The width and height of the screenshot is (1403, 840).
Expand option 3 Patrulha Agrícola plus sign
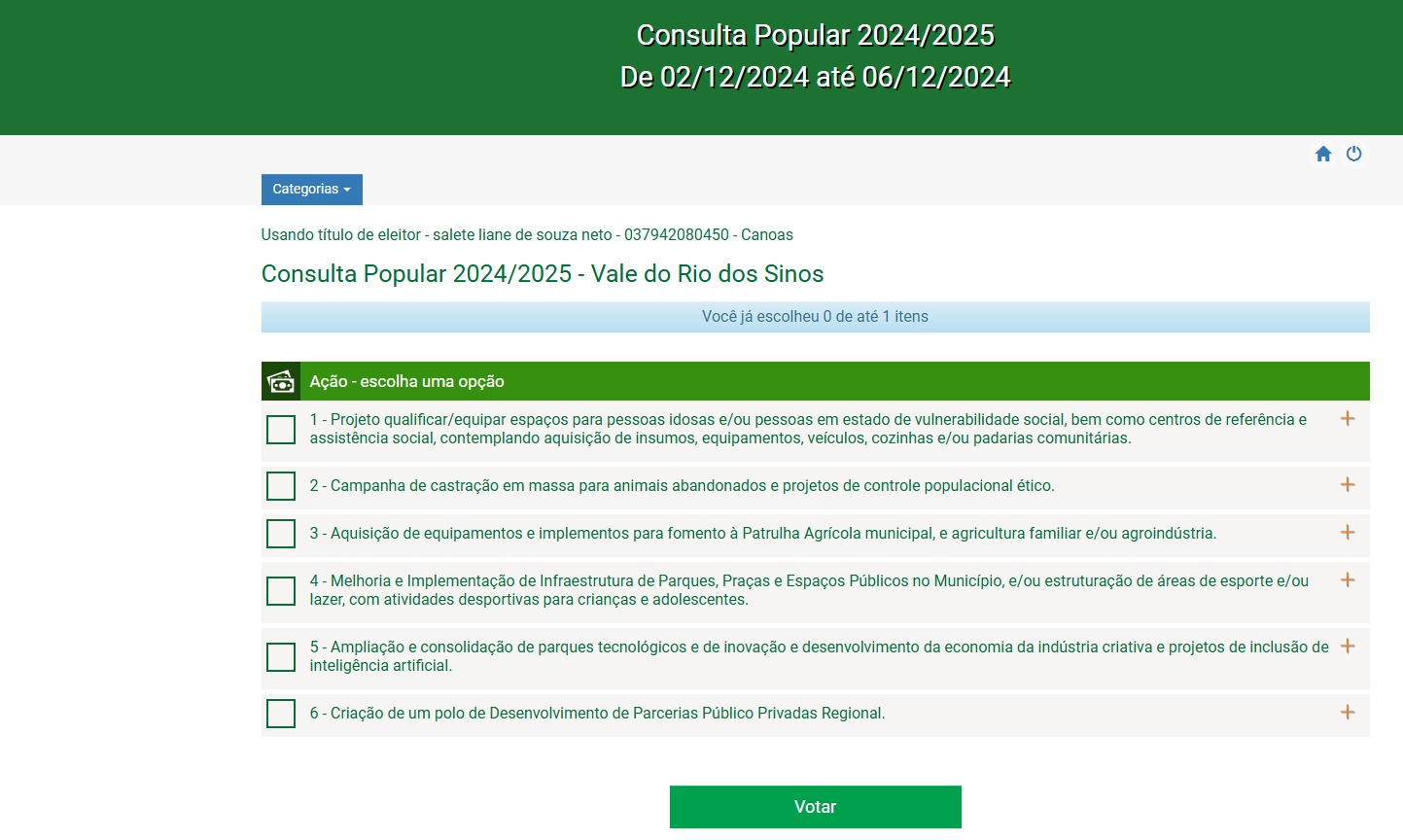[1348, 533]
